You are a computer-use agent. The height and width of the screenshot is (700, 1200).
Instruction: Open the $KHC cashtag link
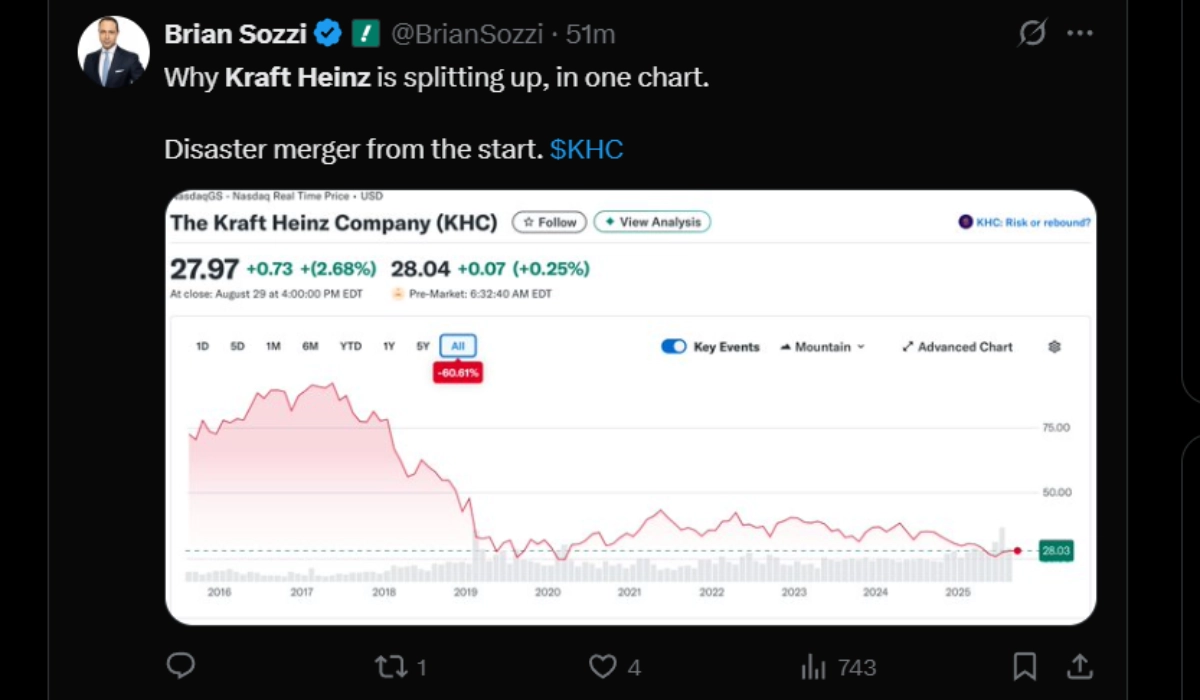(586, 148)
